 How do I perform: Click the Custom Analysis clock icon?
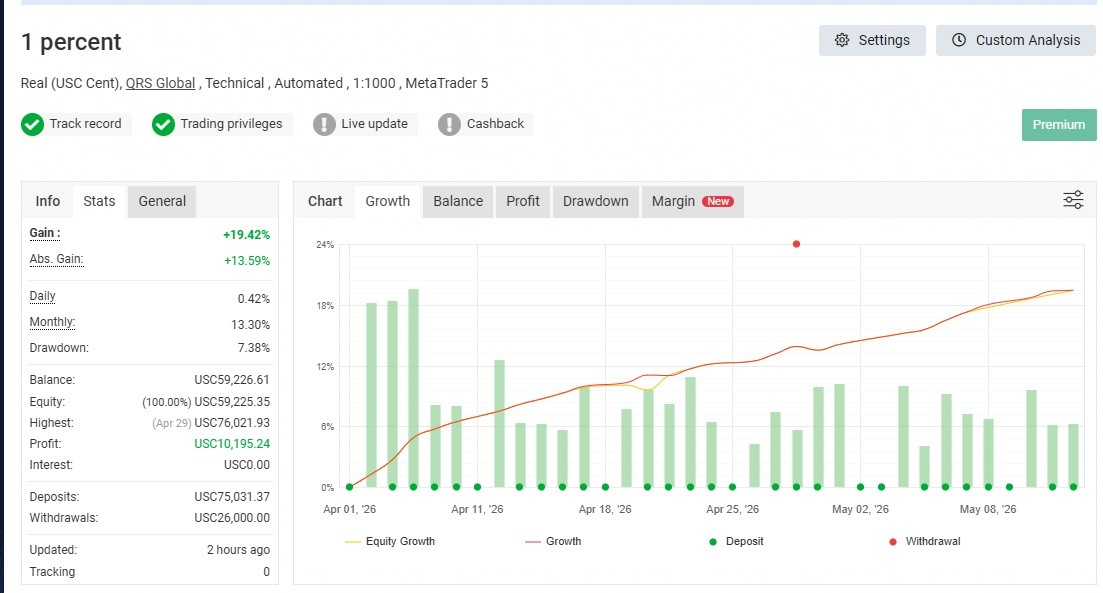click(x=959, y=40)
